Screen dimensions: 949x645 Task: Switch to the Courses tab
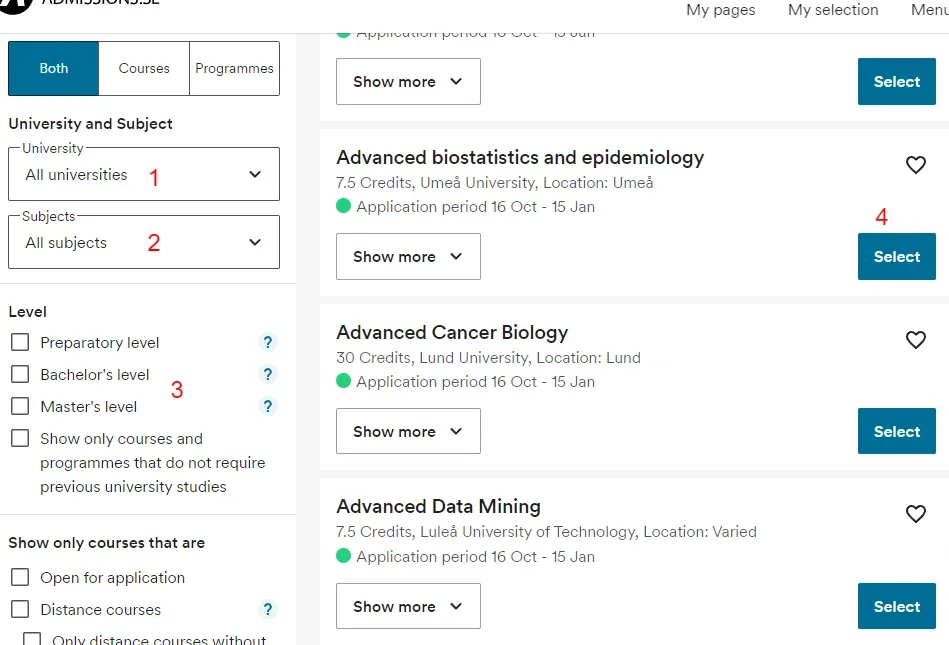pyautogui.click(x=144, y=68)
